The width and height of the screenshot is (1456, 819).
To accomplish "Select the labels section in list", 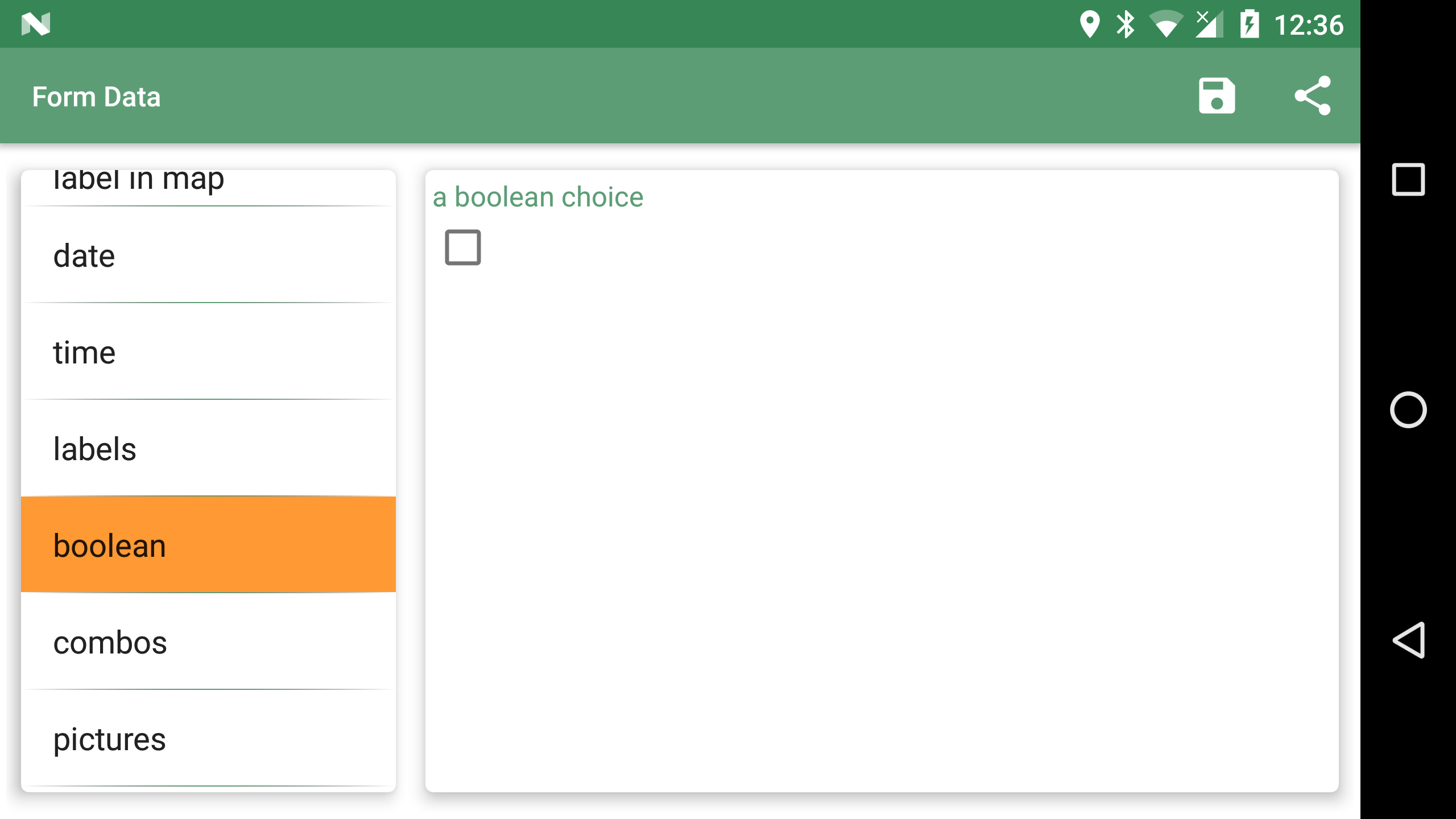I will coord(208,449).
